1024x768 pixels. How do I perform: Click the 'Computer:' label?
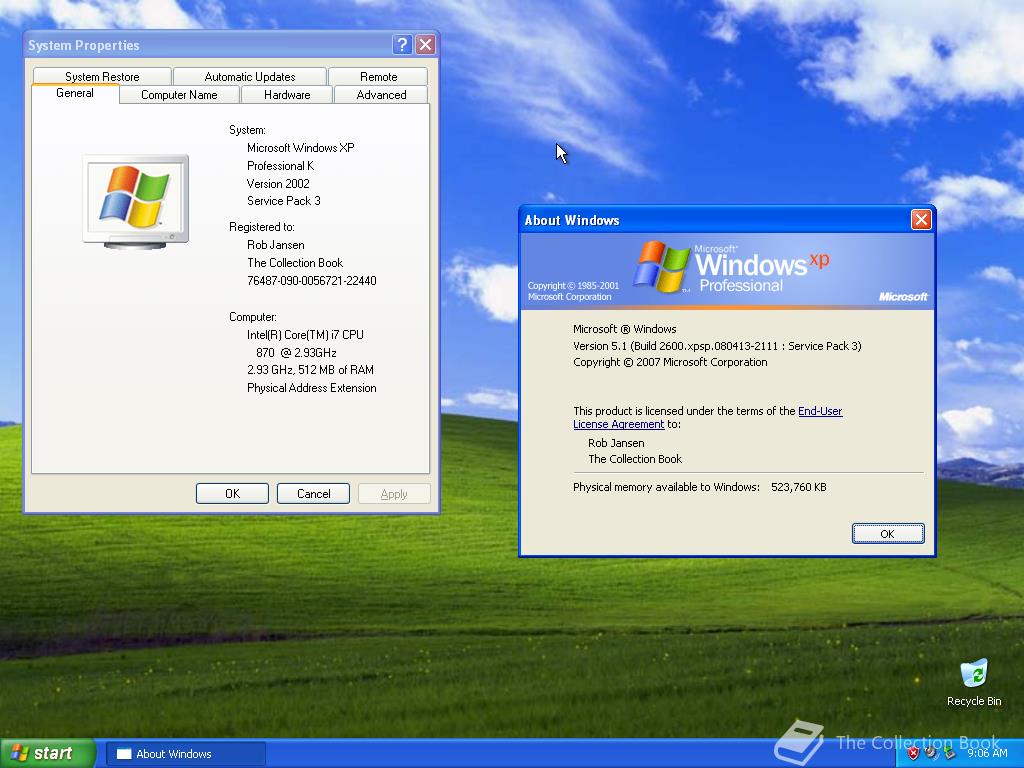pos(253,317)
